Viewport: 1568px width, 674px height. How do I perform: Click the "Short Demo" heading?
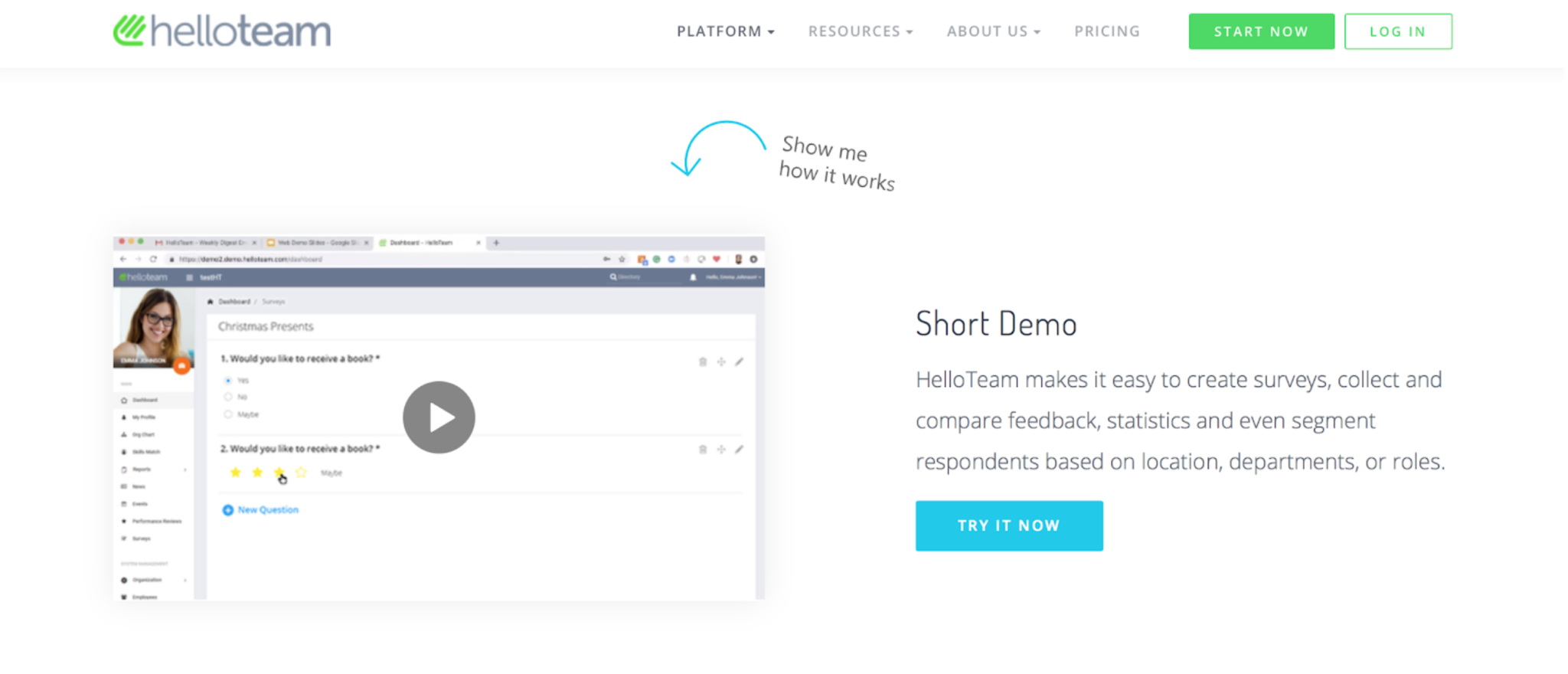pyautogui.click(x=996, y=324)
